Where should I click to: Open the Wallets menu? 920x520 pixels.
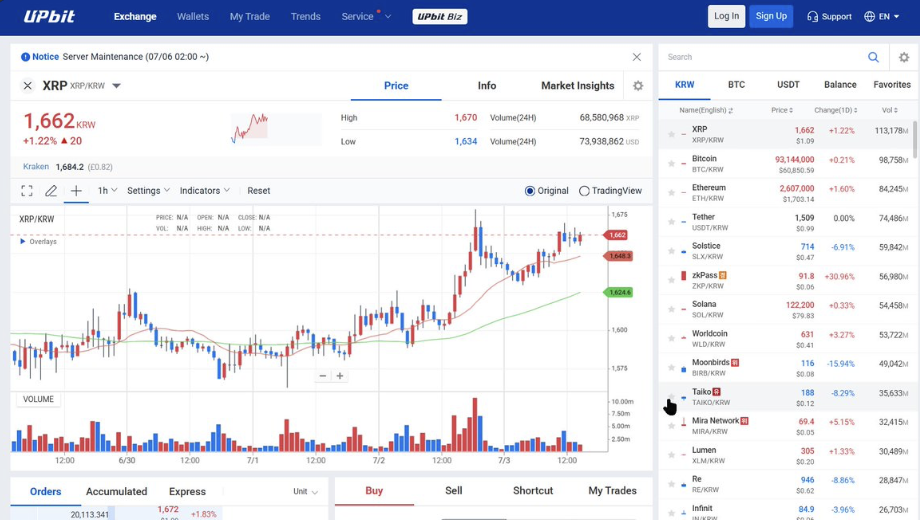point(193,16)
